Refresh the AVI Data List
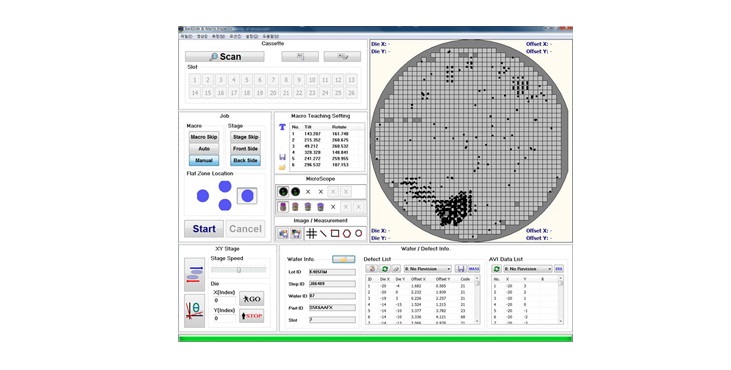731x370 pixels. click(497, 269)
